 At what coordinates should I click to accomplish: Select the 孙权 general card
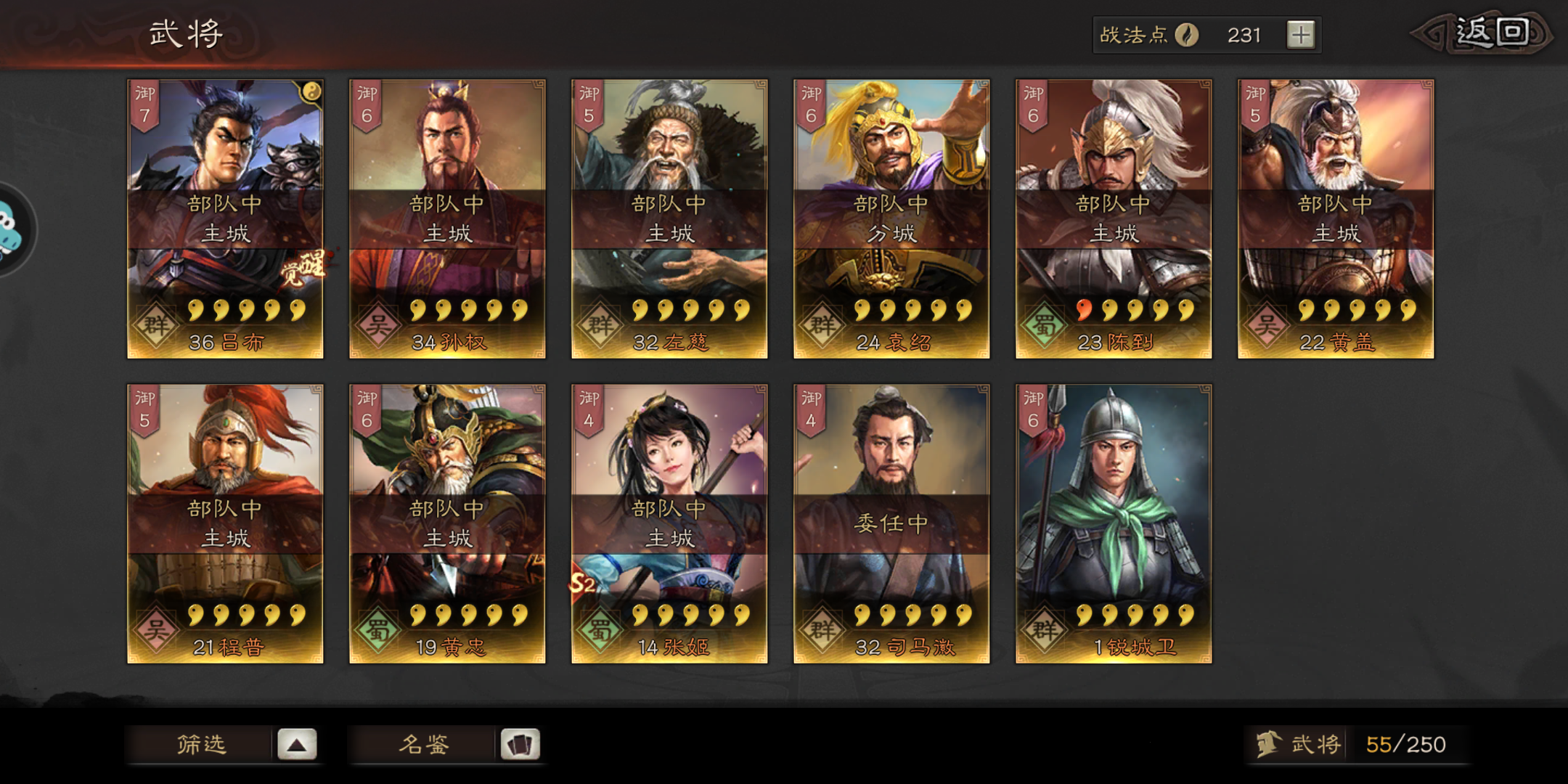click(x=447, y=219)
